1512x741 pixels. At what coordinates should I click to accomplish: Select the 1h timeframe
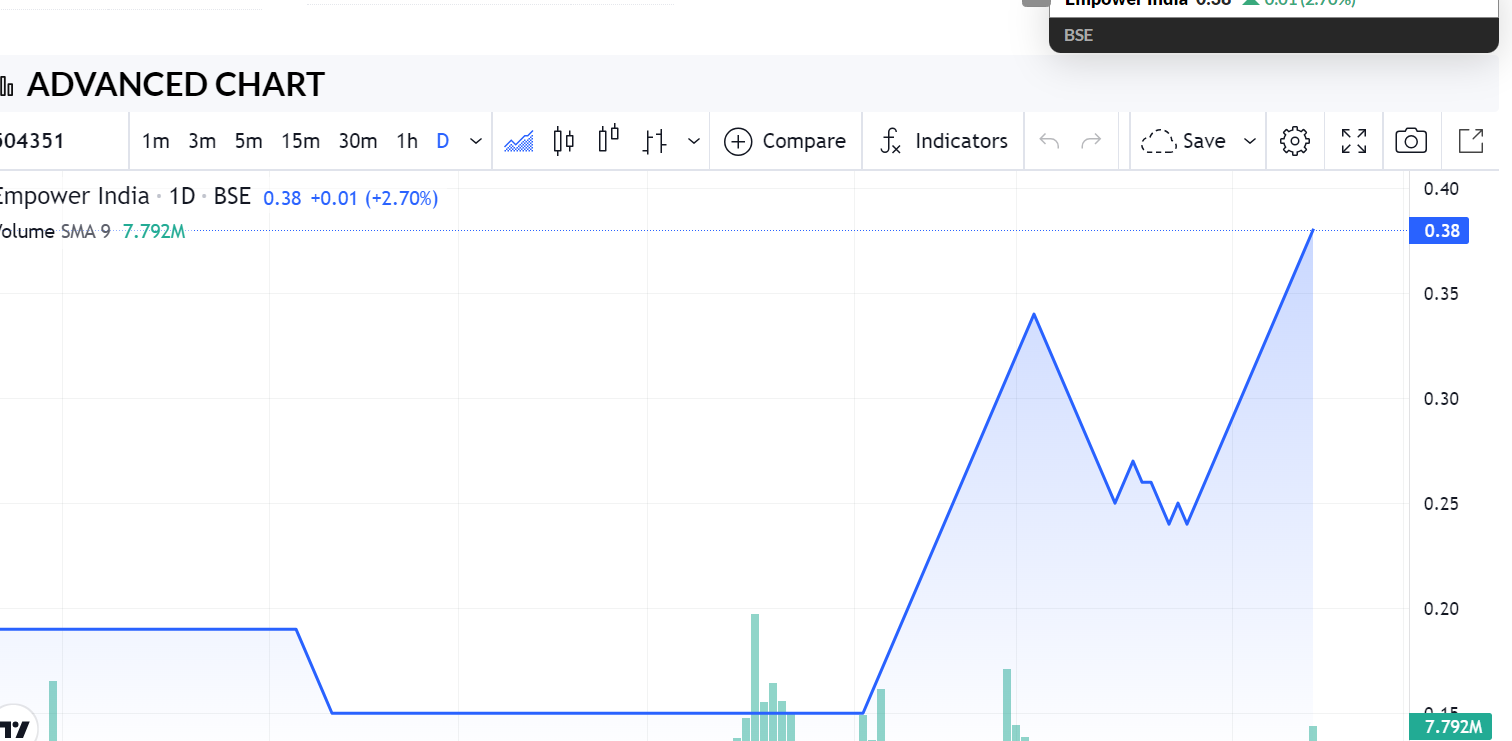pos(407,141)
